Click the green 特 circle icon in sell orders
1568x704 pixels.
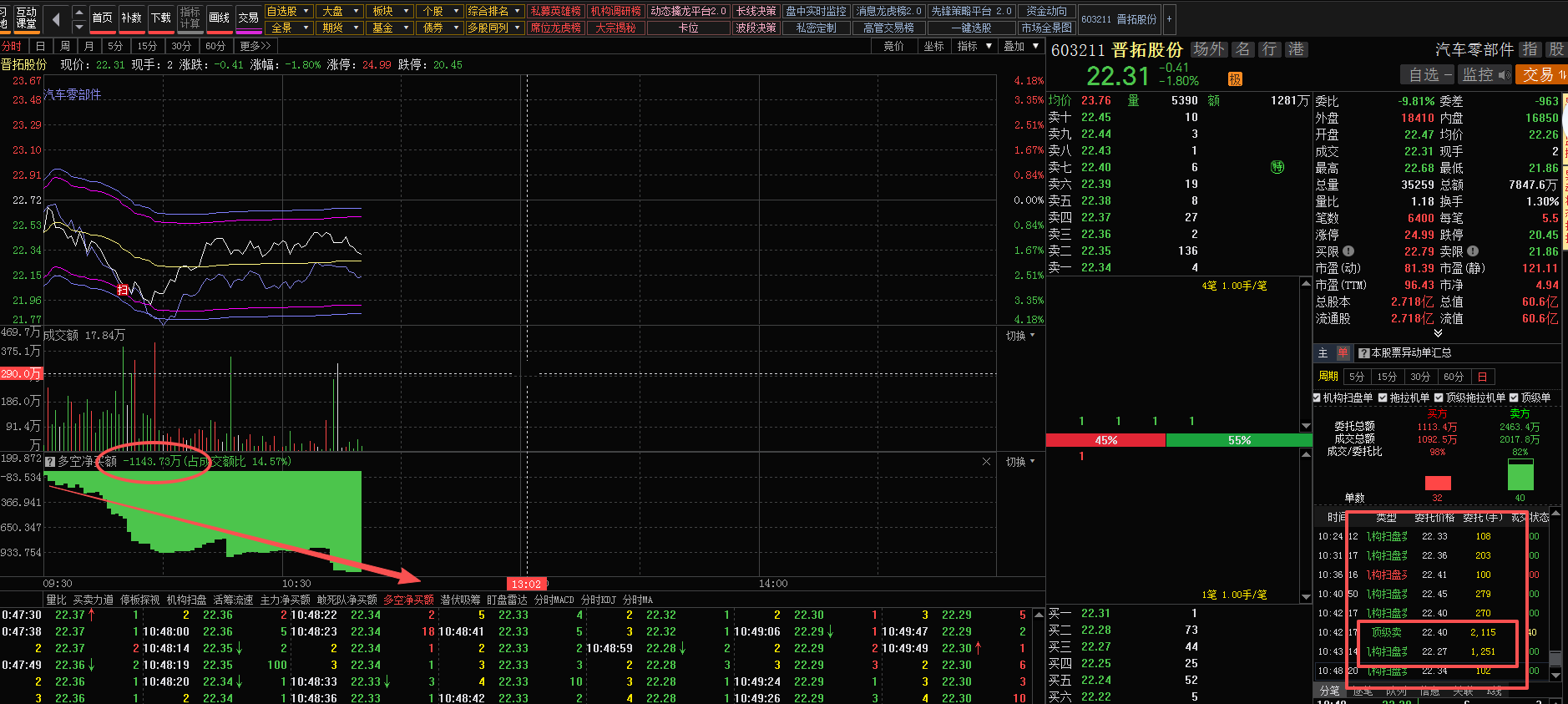(1277, 167)
